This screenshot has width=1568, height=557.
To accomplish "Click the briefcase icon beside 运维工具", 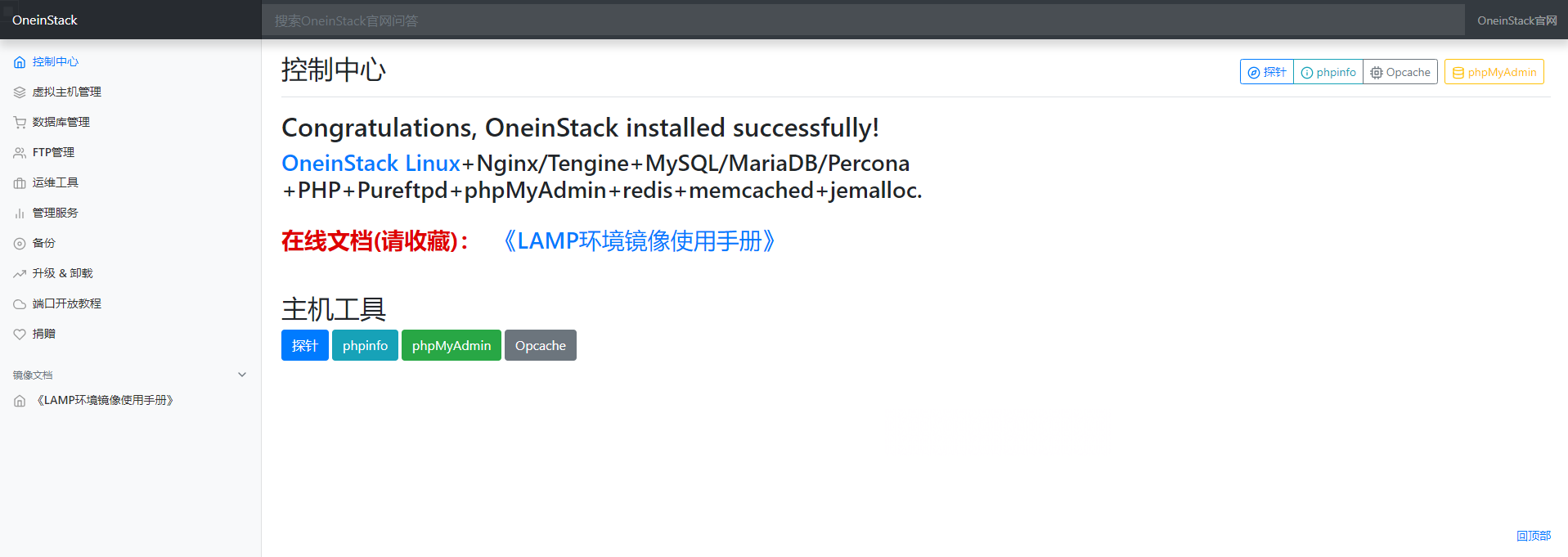I will click(20, 183).
